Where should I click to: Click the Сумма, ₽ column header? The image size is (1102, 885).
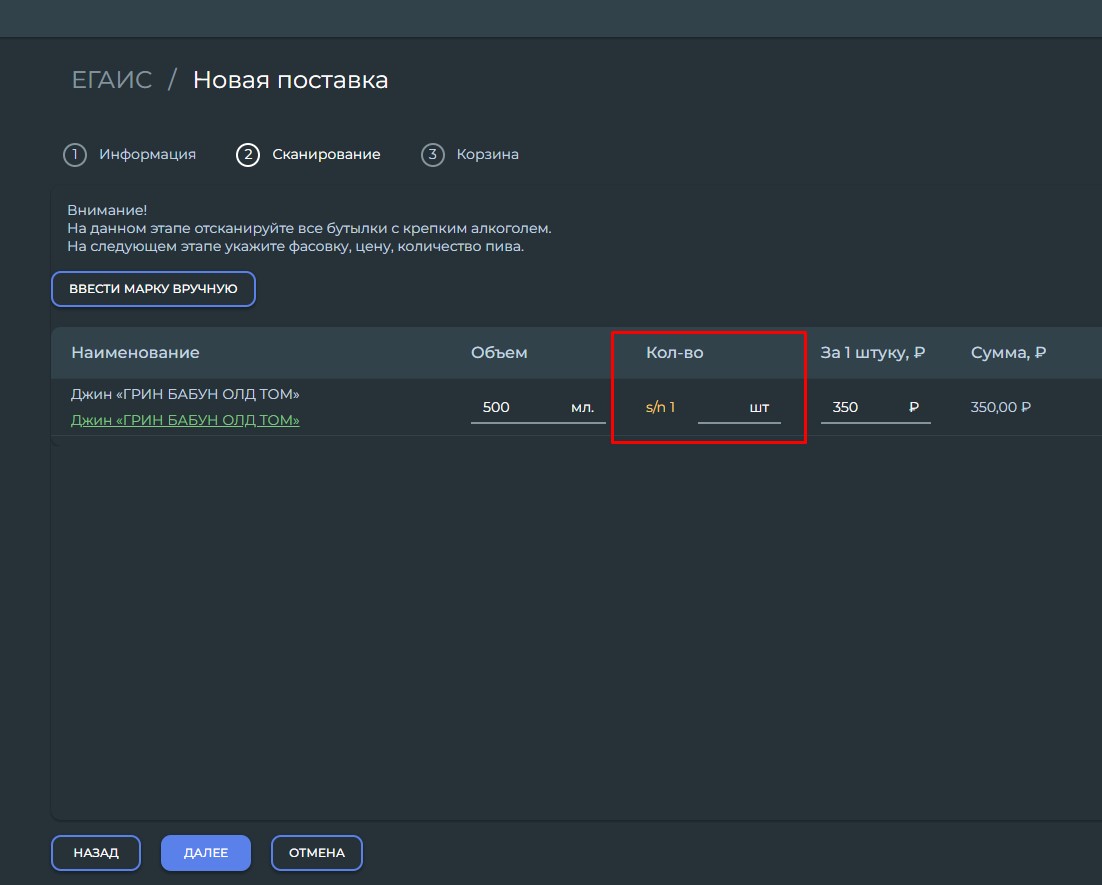1009,353
